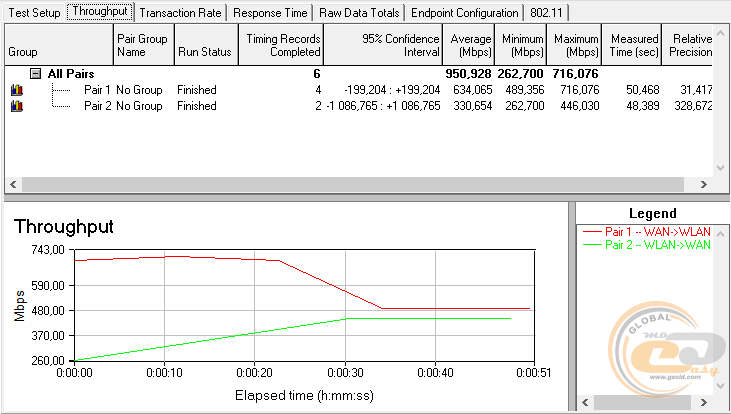The width and height of the screenshot is (731, 414).
Task: Click All Pairs average total 950,928
Action: coord(468,73)
